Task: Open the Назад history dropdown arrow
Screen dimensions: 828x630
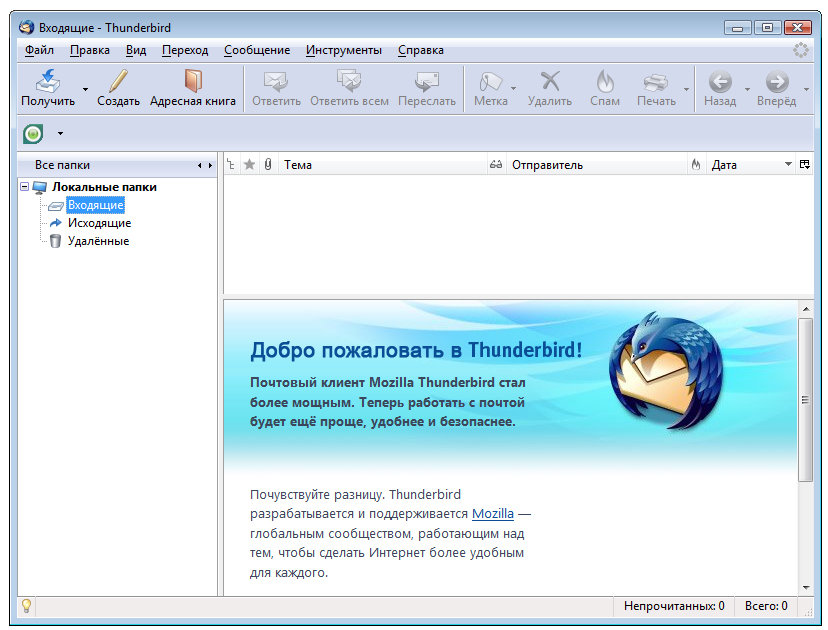Action: [x=747, y=89]
